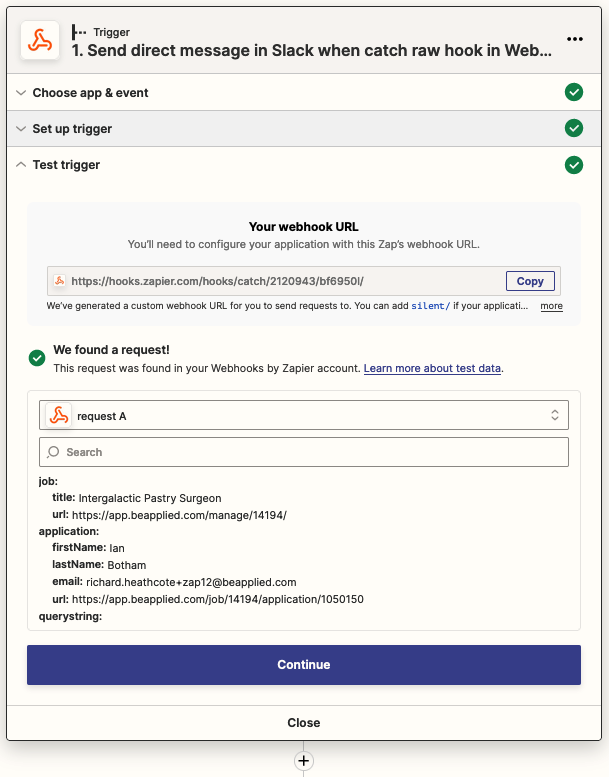Expand the Set up trigger section
Screen dimensions: 609x777
(x=72, y=129)
